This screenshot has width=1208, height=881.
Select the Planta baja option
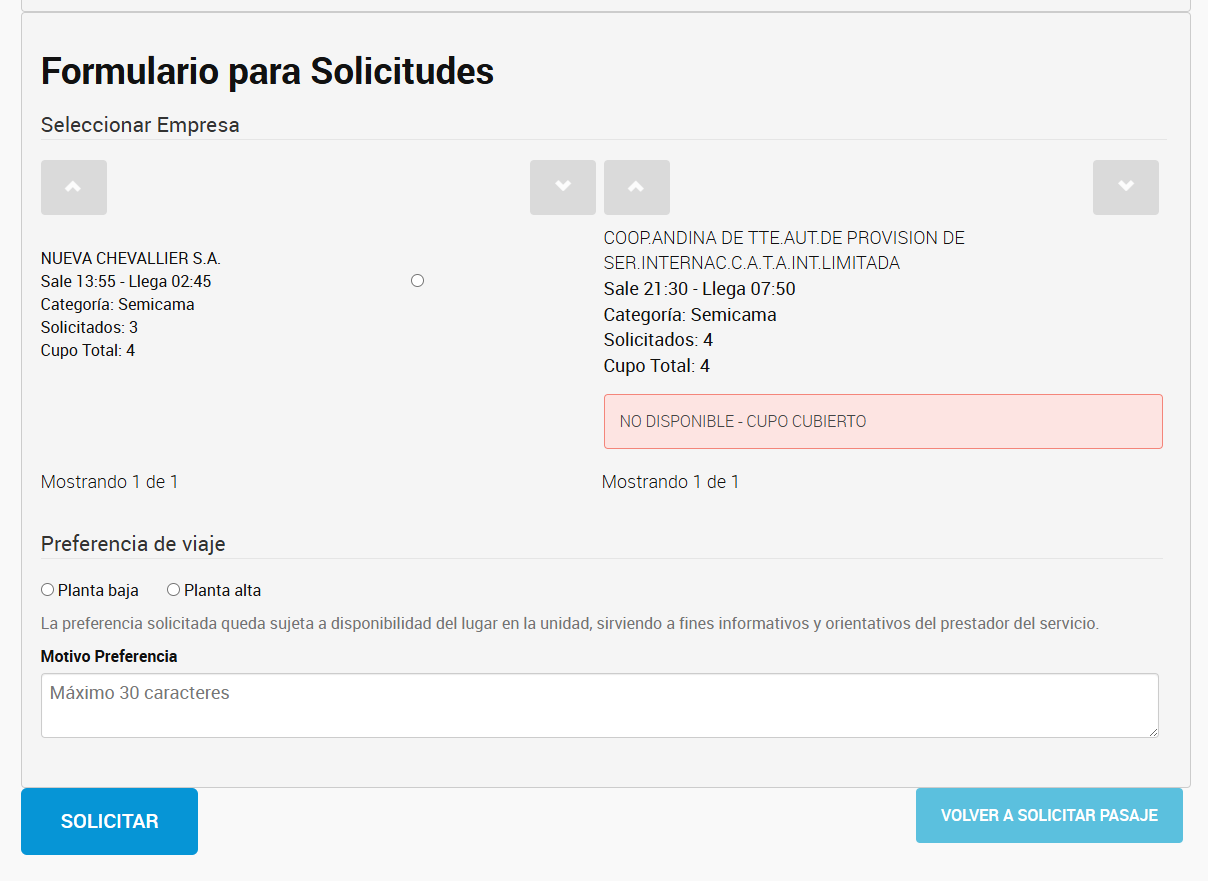point(47,589)
